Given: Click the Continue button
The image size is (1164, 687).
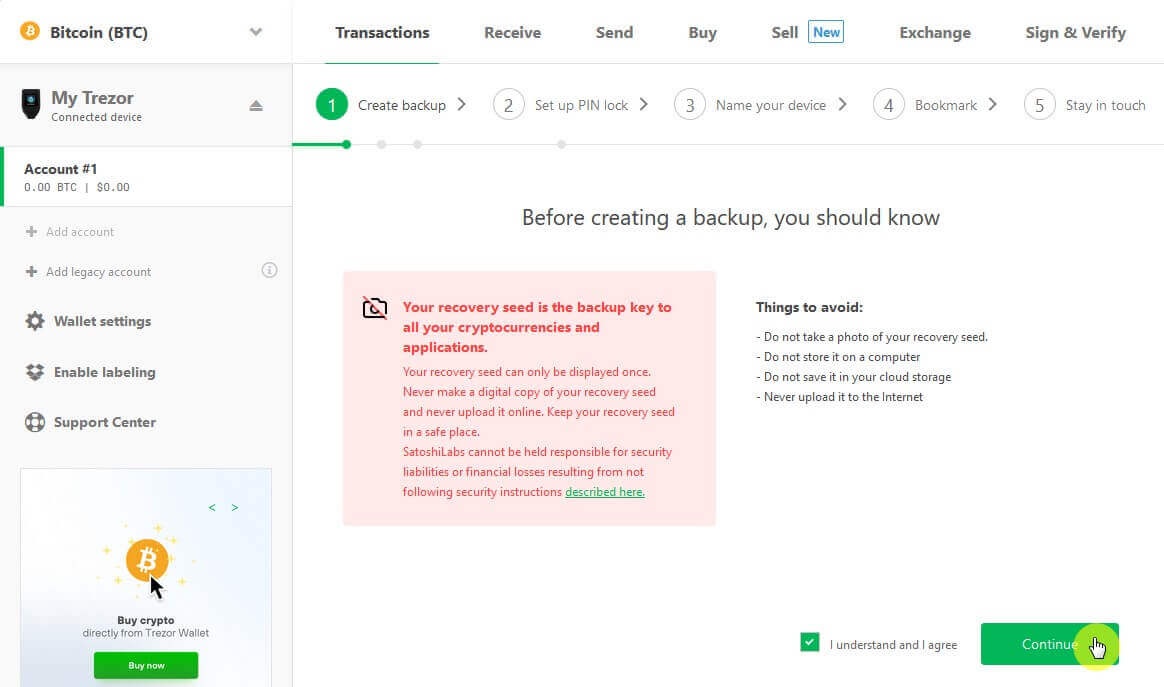Looking at the screenshot, I should point(1049,644).
